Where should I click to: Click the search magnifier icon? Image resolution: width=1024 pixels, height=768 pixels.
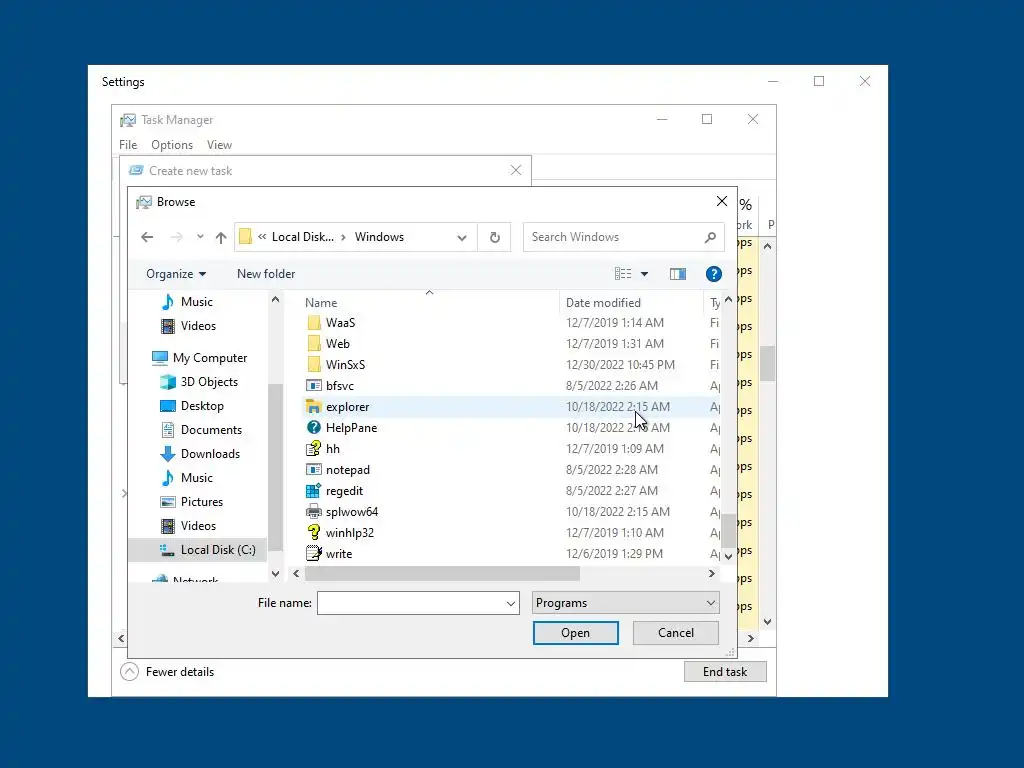pyautogui.click(x=710, y=237)
